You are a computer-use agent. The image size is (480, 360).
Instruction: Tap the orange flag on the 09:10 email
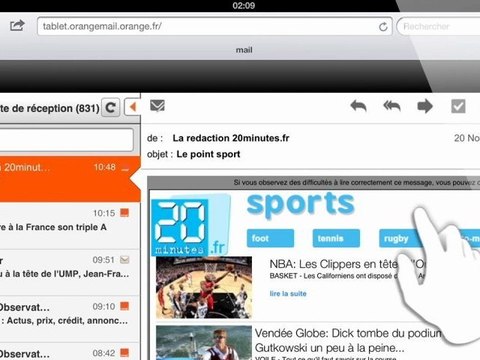[x=124, y=306]
